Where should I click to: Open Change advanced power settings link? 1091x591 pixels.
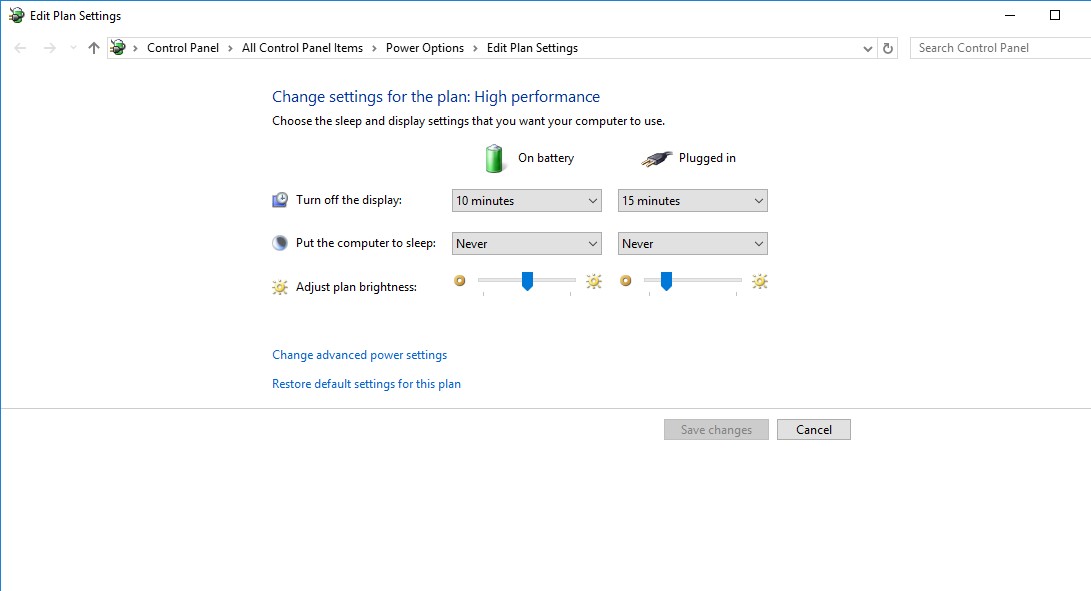click(x=360, y=355)
